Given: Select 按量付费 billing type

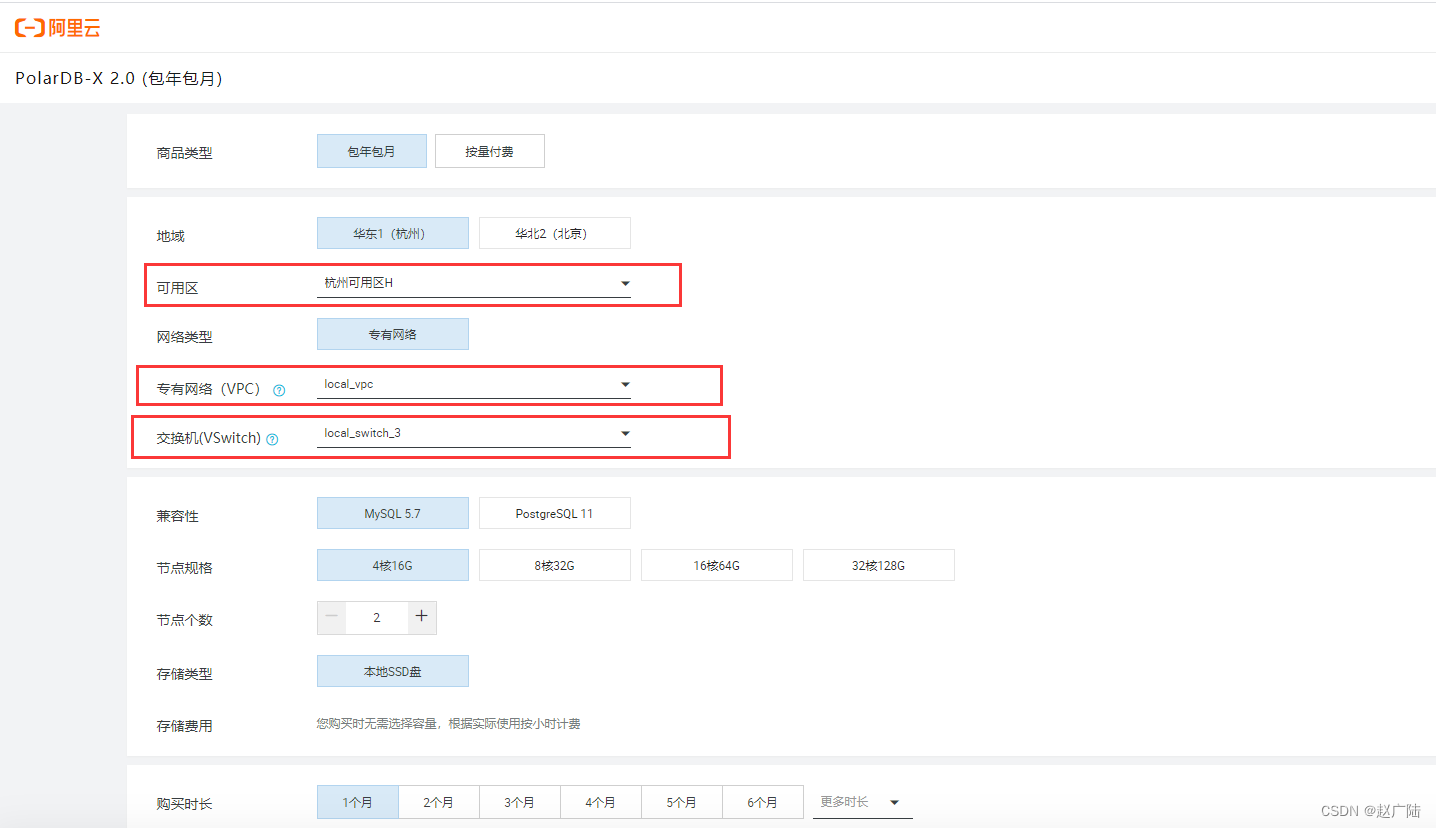Looking at the screenshot, I should (x=490, y=151).
